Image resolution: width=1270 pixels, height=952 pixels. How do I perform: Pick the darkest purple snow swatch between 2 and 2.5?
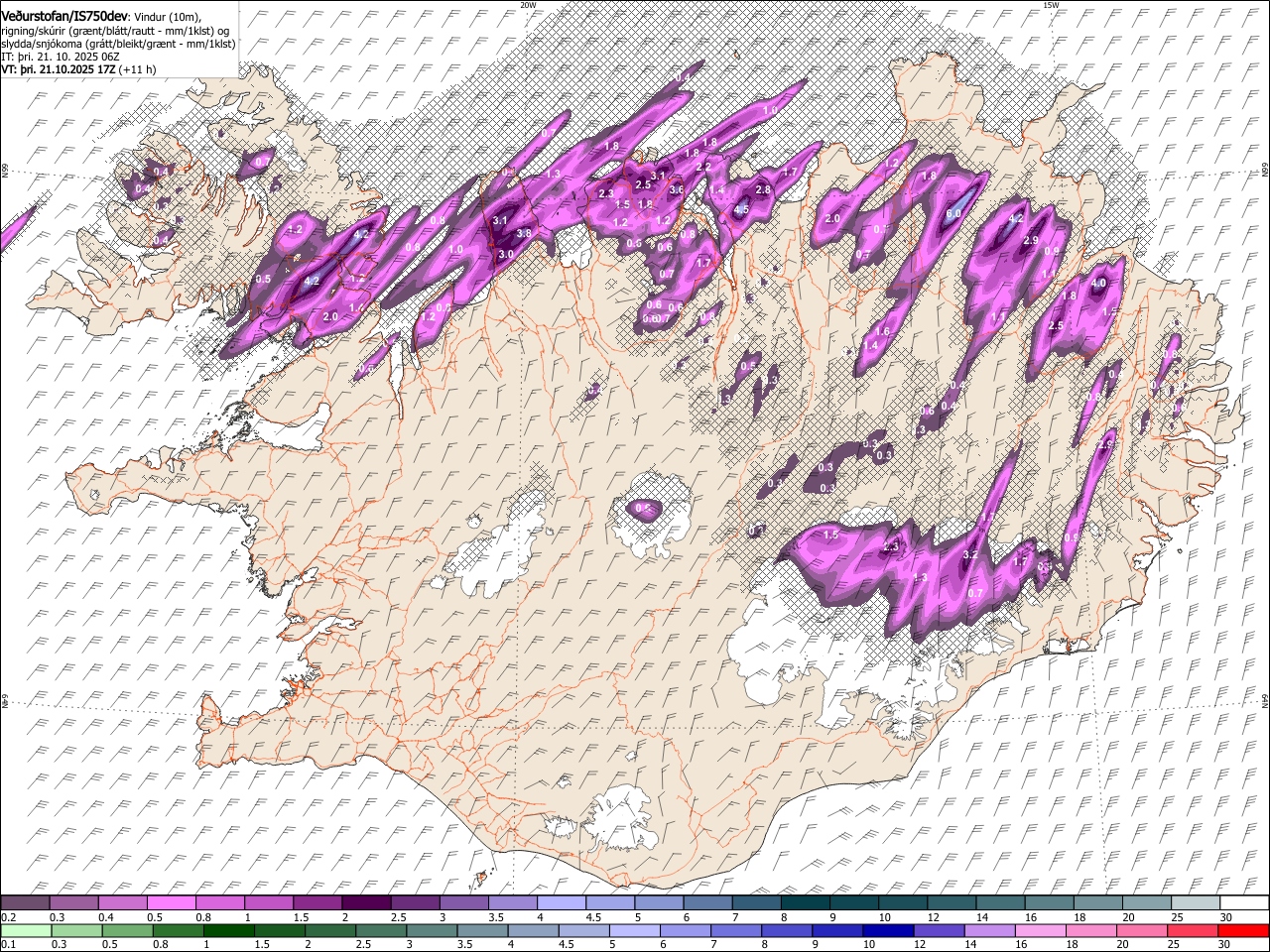[x=366, y=903]
